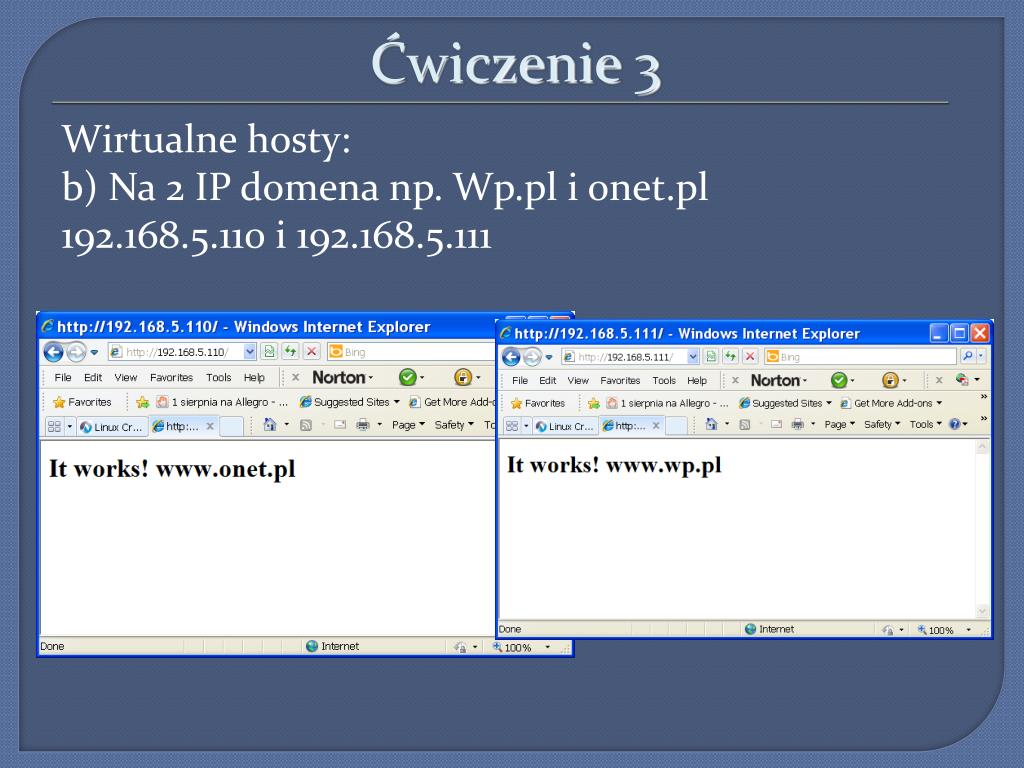
Task: Expand Safety menu in 192.168.5.111 window
Action: pos(882,424)
